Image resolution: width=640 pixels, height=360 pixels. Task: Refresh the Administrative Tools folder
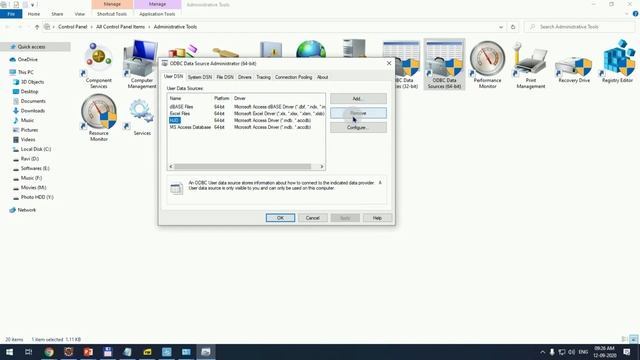513,27
